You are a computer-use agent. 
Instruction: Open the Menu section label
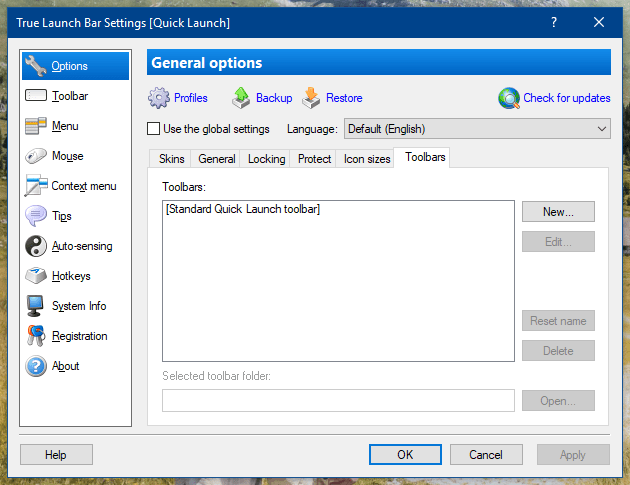click(65, 126)
